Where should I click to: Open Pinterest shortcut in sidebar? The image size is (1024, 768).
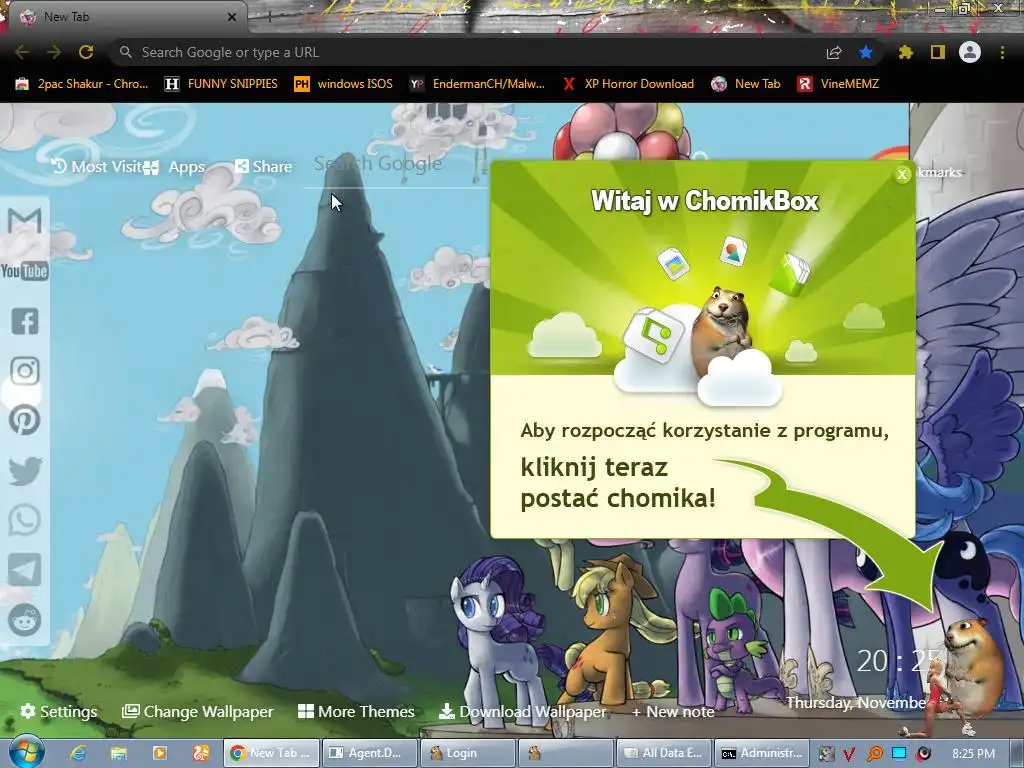pos(25,421)
